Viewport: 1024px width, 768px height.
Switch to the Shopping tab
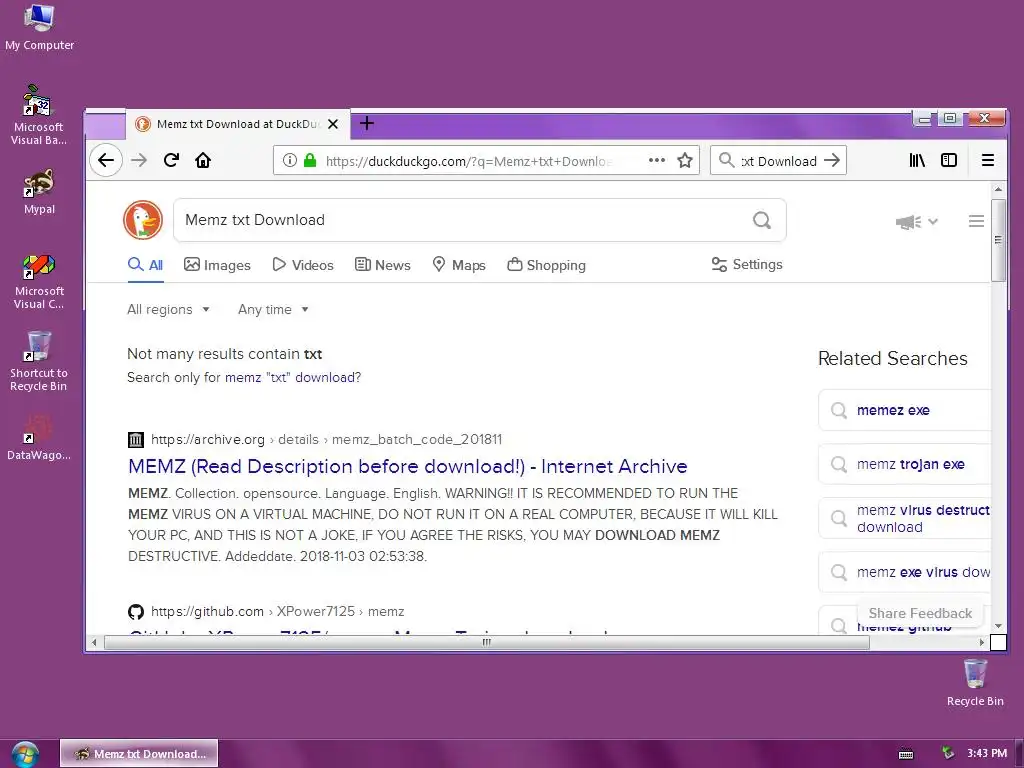click(547, 265)
